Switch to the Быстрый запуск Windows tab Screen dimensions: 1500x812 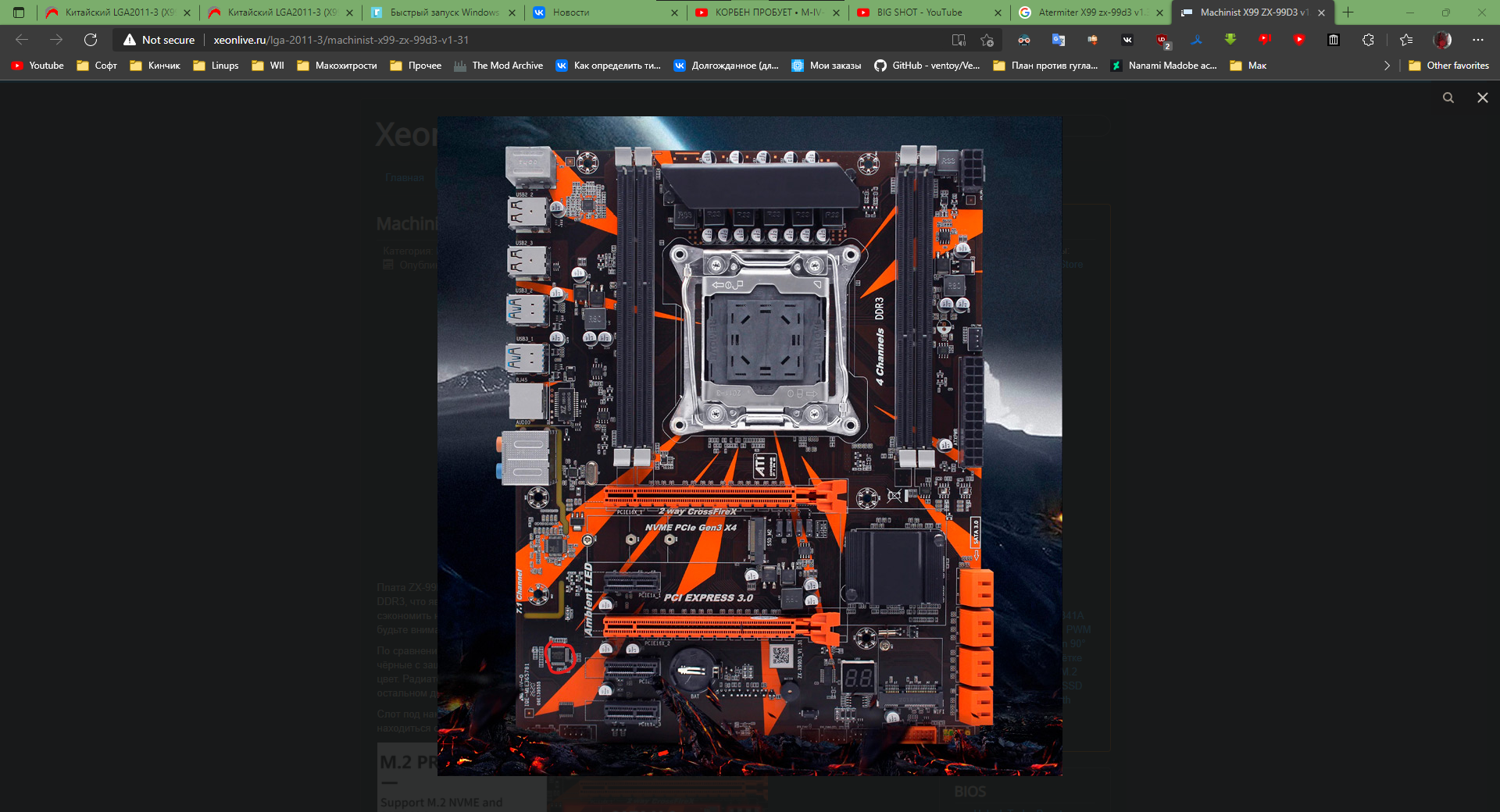pyautogui.click(x=444, y=12)
